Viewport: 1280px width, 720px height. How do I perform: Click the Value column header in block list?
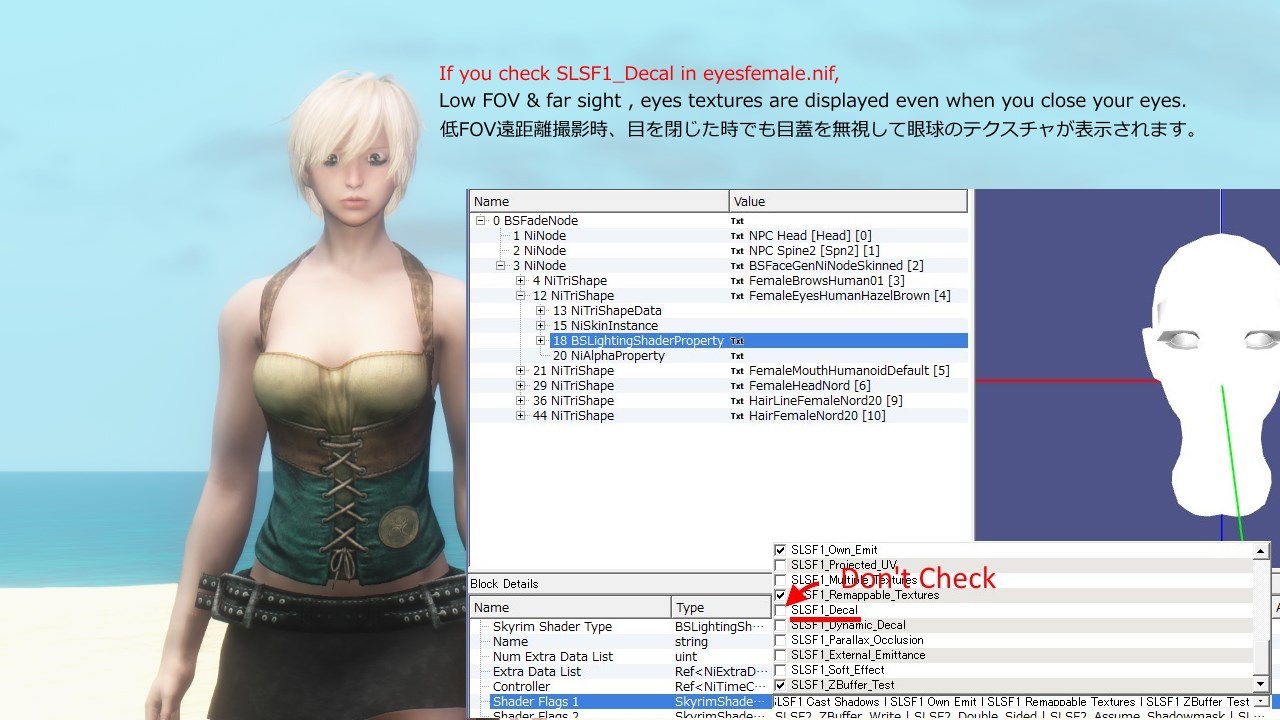pos(848,202)
